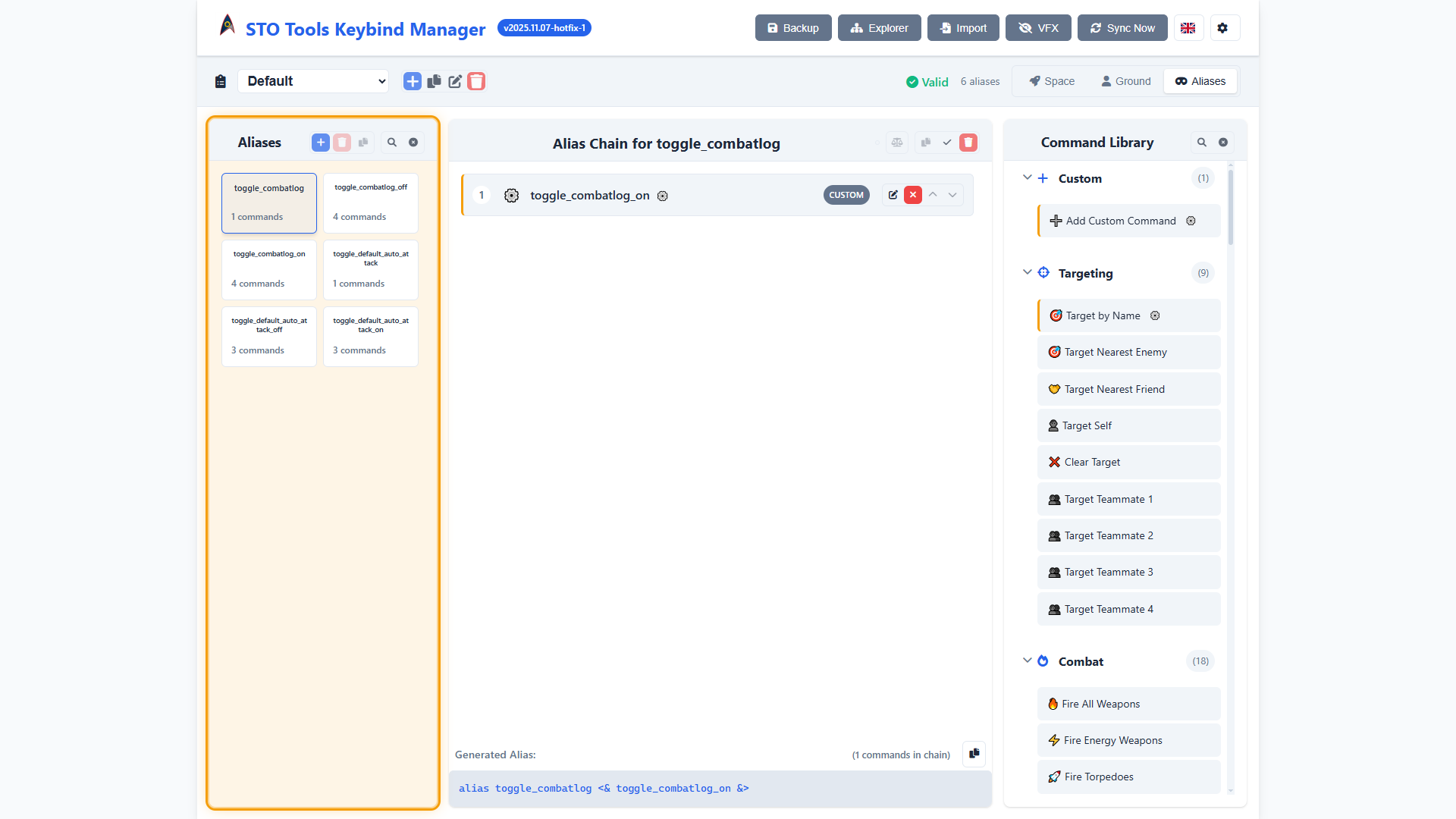
Task: Remove toggle_combatlog_on command with red X
Action: click(x=913, y=195)
